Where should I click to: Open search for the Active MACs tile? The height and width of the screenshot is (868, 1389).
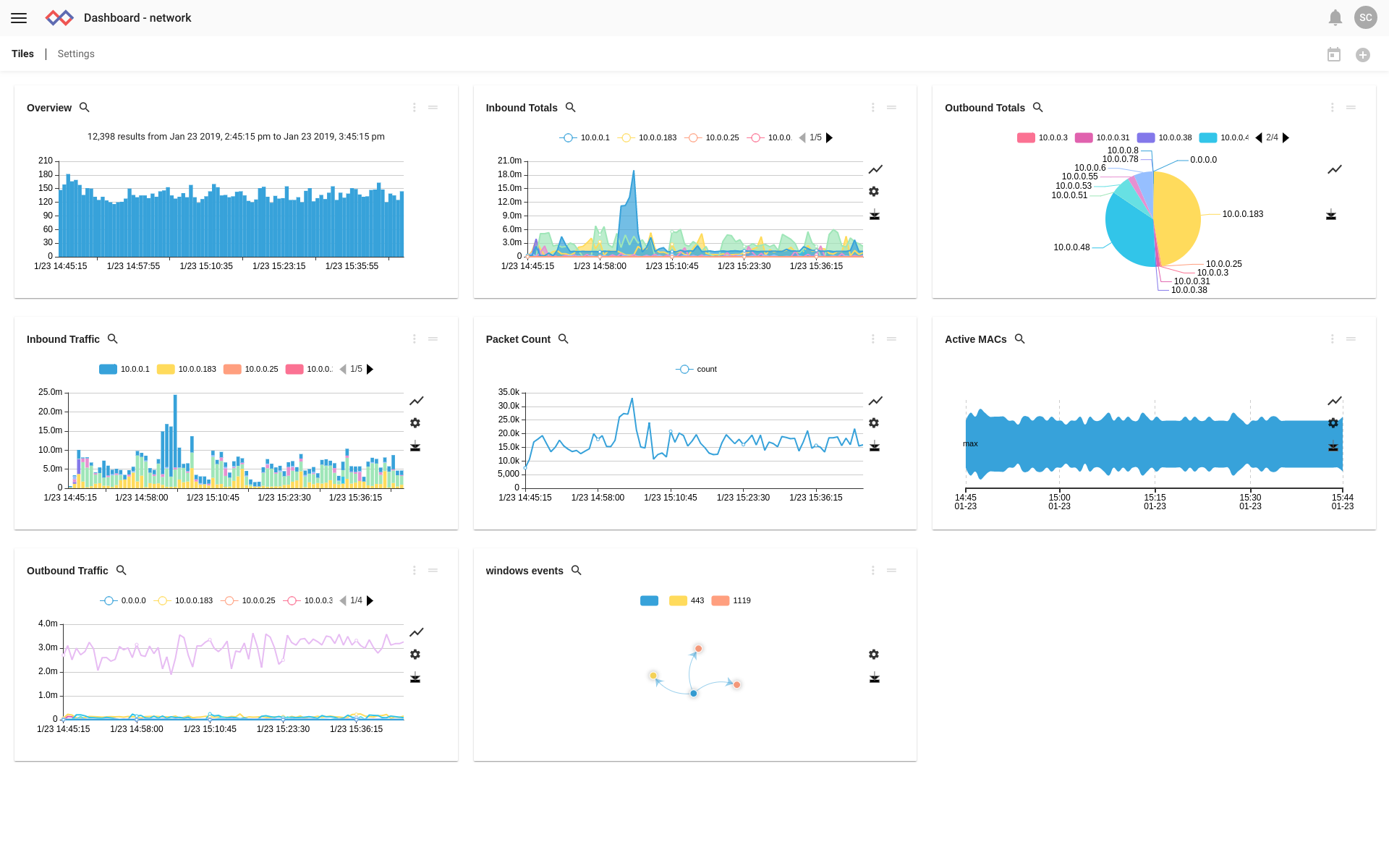pyautogui.click(x=1020, y=339)
